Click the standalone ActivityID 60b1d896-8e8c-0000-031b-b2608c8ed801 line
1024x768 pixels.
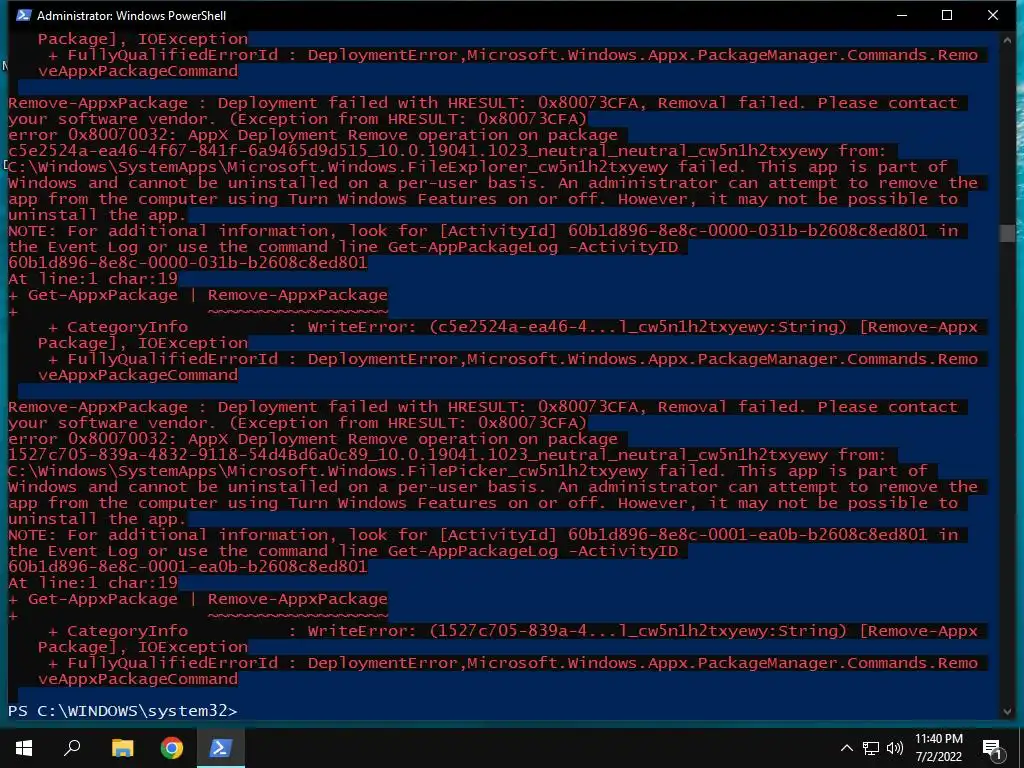point(187,263)
